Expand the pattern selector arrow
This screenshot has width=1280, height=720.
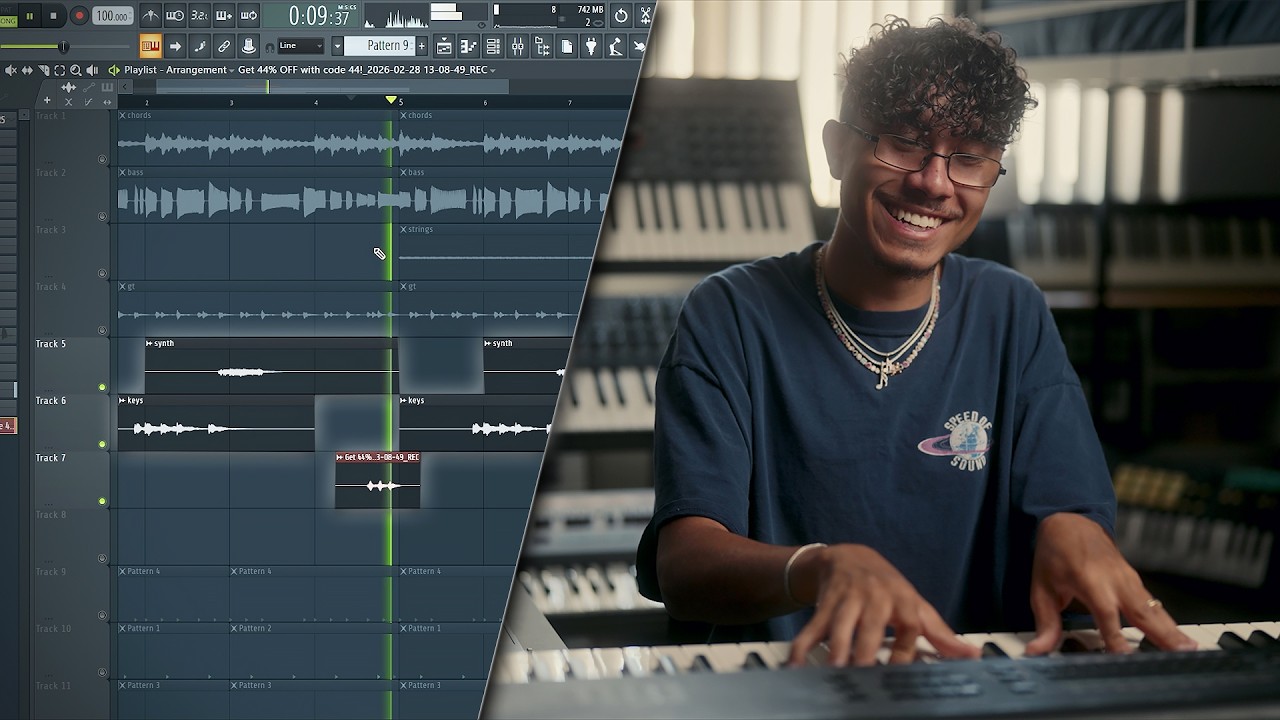(337, 46)
